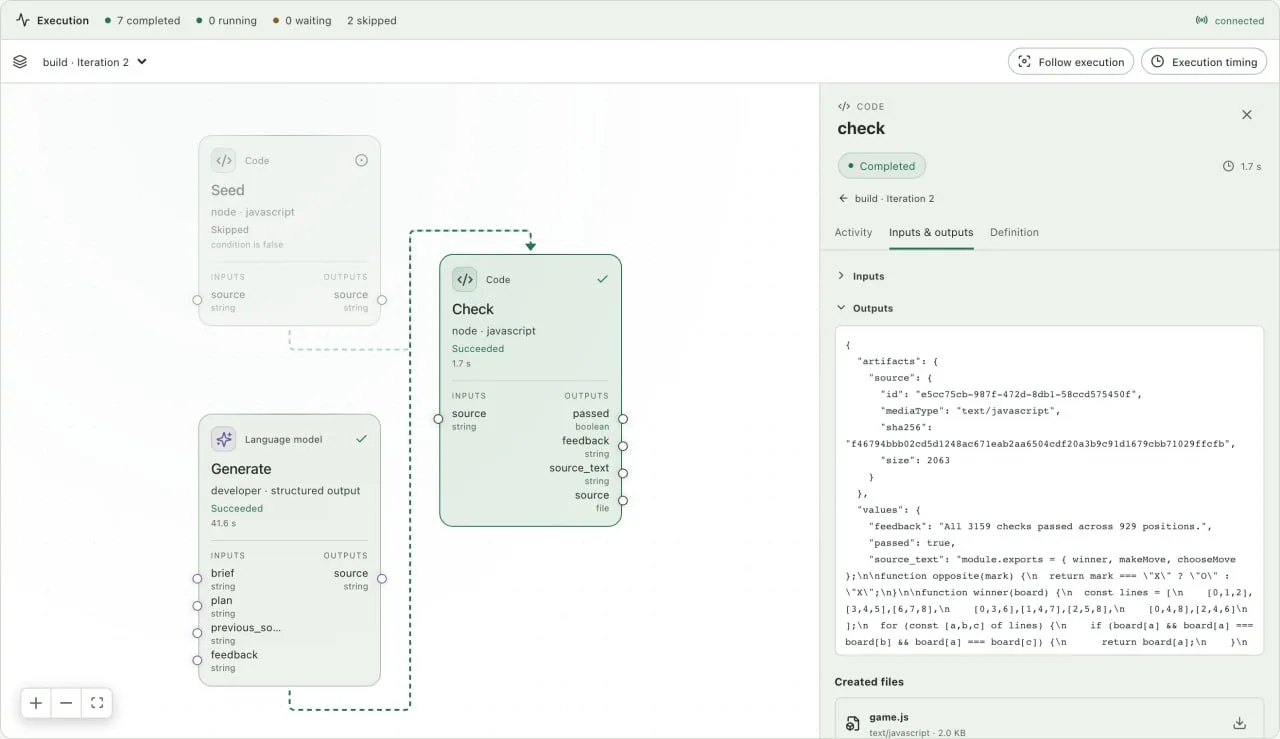Screen dimensions: 1280x739
Task: Click the '2 skipped' status count
Action: [x=372, y=20]
